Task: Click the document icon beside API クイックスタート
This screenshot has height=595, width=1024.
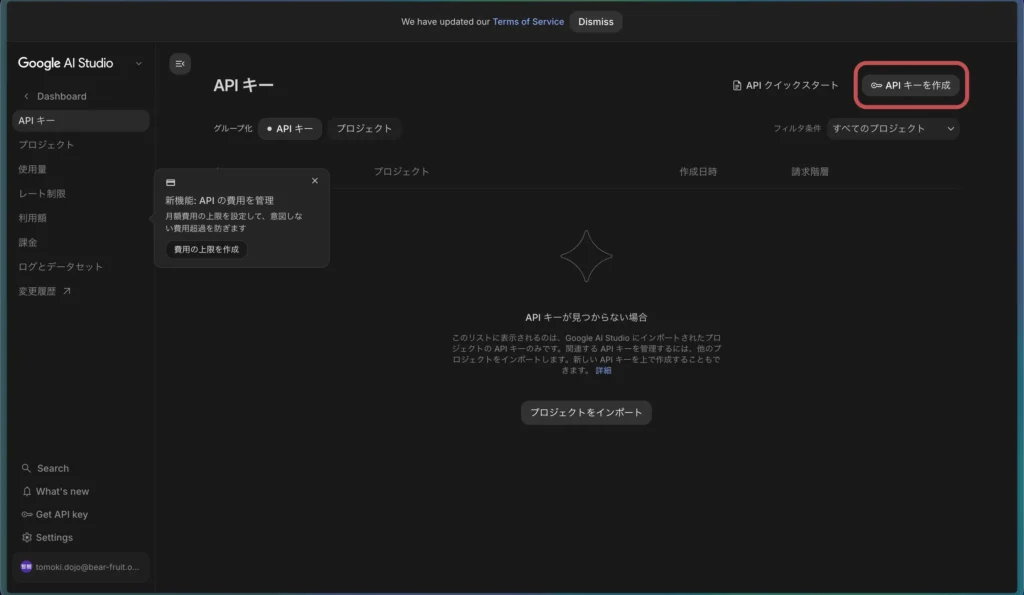Action: click(x=737, y=86)
